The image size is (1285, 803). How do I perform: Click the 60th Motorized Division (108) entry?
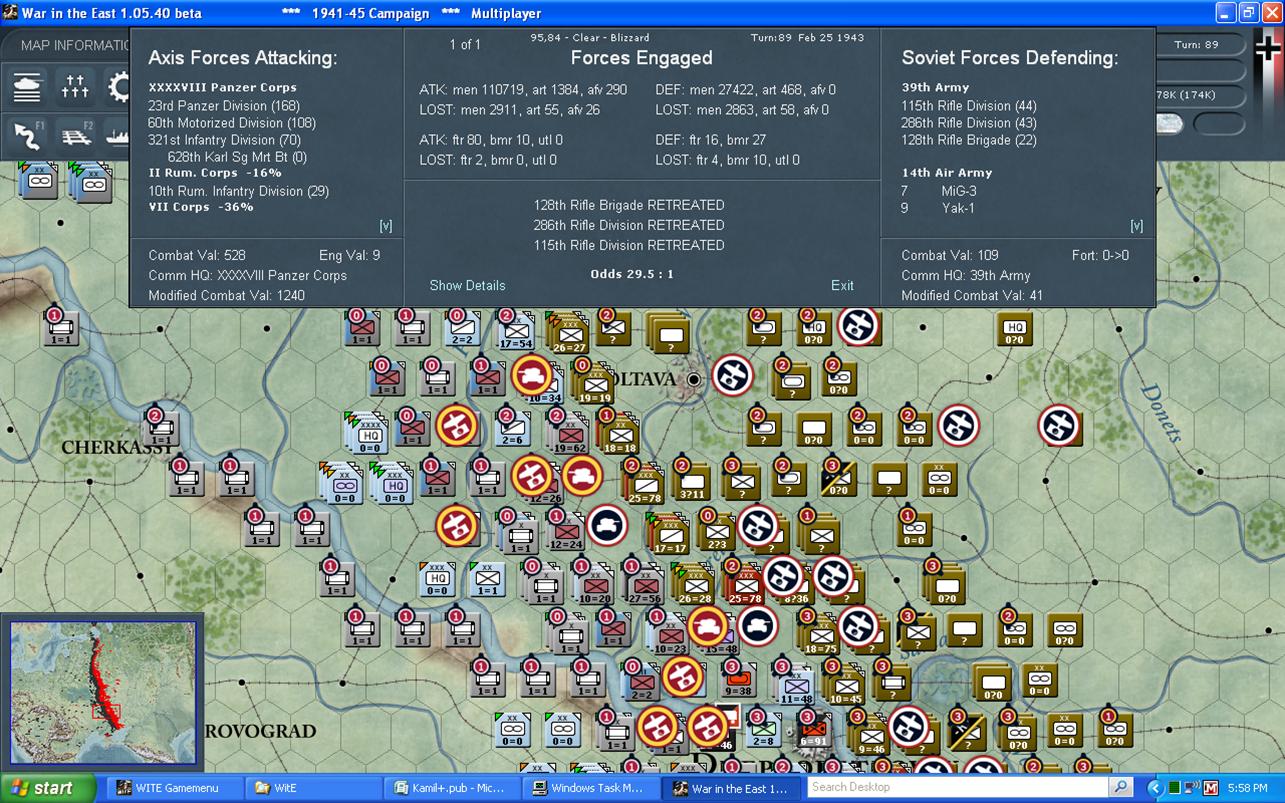(232, 123)
